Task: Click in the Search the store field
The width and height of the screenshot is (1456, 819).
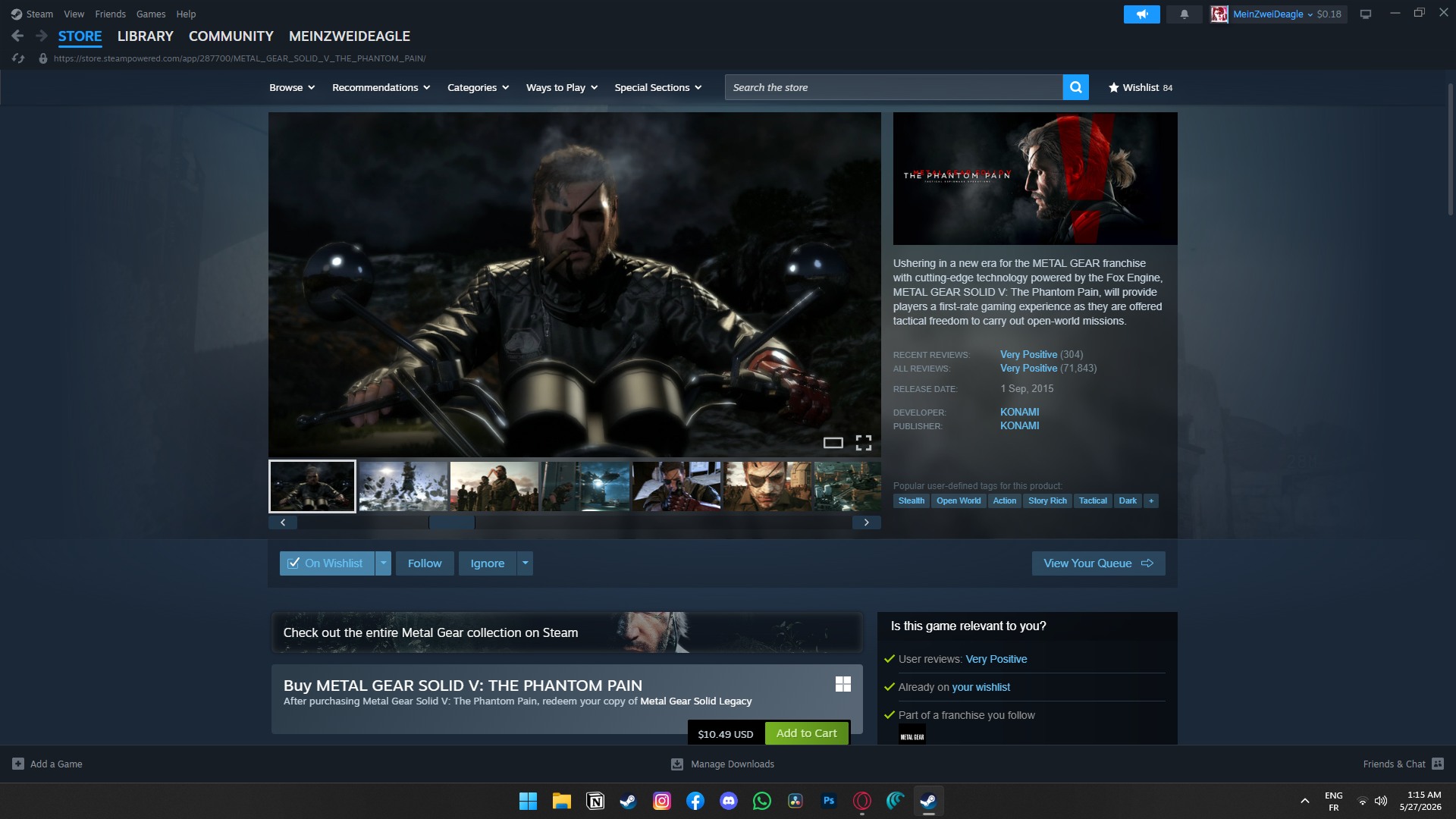Action: [893, 87]
